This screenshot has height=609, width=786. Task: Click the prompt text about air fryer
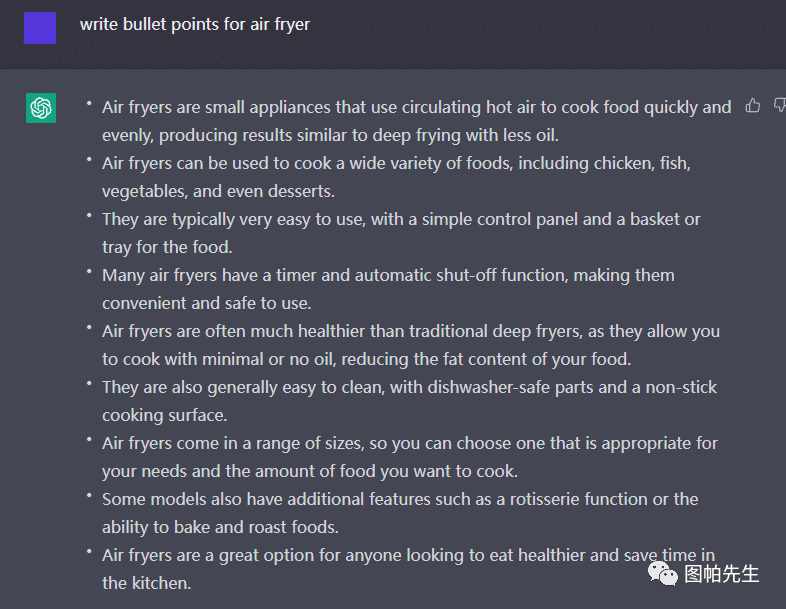[x=195, y=24]
